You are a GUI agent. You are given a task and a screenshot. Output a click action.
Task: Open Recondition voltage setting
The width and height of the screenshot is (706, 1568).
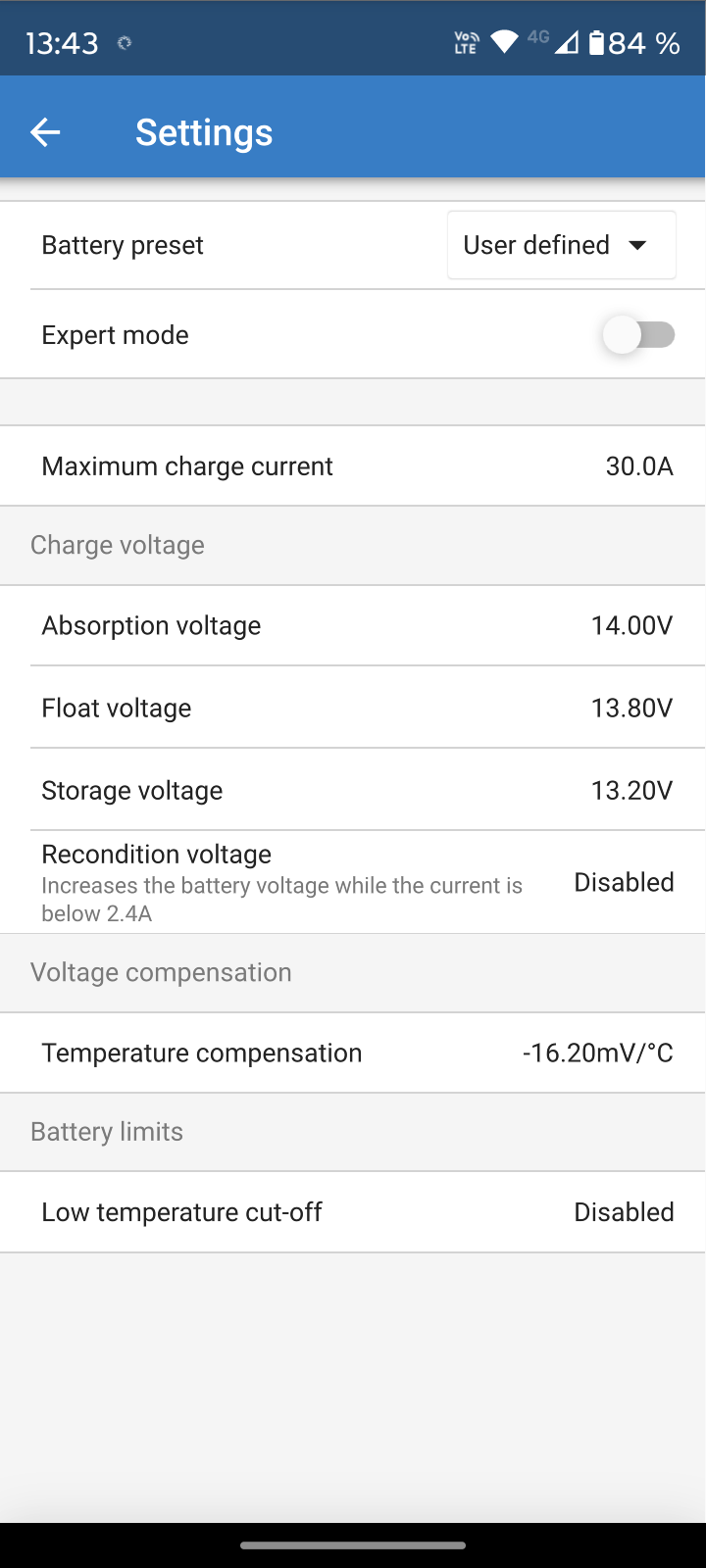point(353,882)
